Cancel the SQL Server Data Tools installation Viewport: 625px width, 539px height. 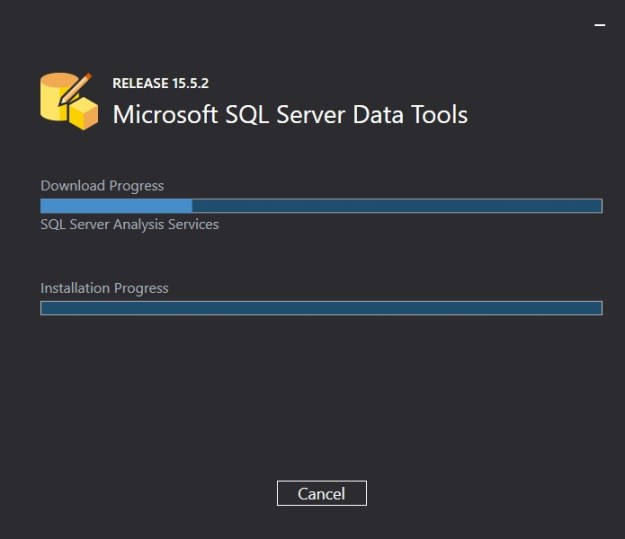[x=322, y=493]
